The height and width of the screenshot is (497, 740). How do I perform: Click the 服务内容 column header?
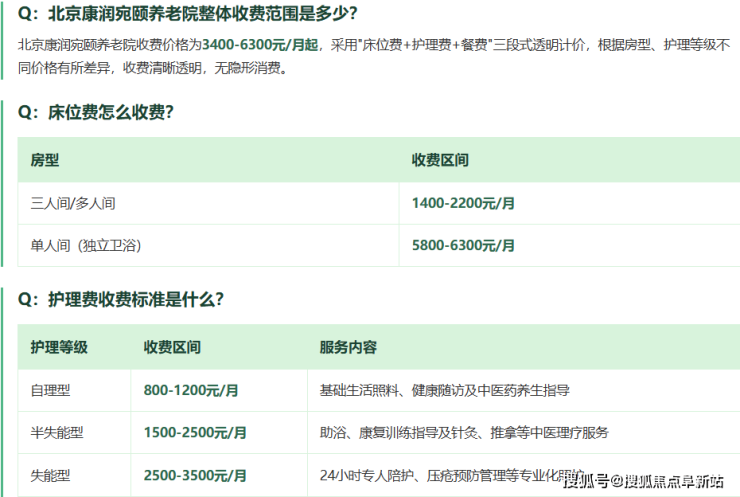348,347
